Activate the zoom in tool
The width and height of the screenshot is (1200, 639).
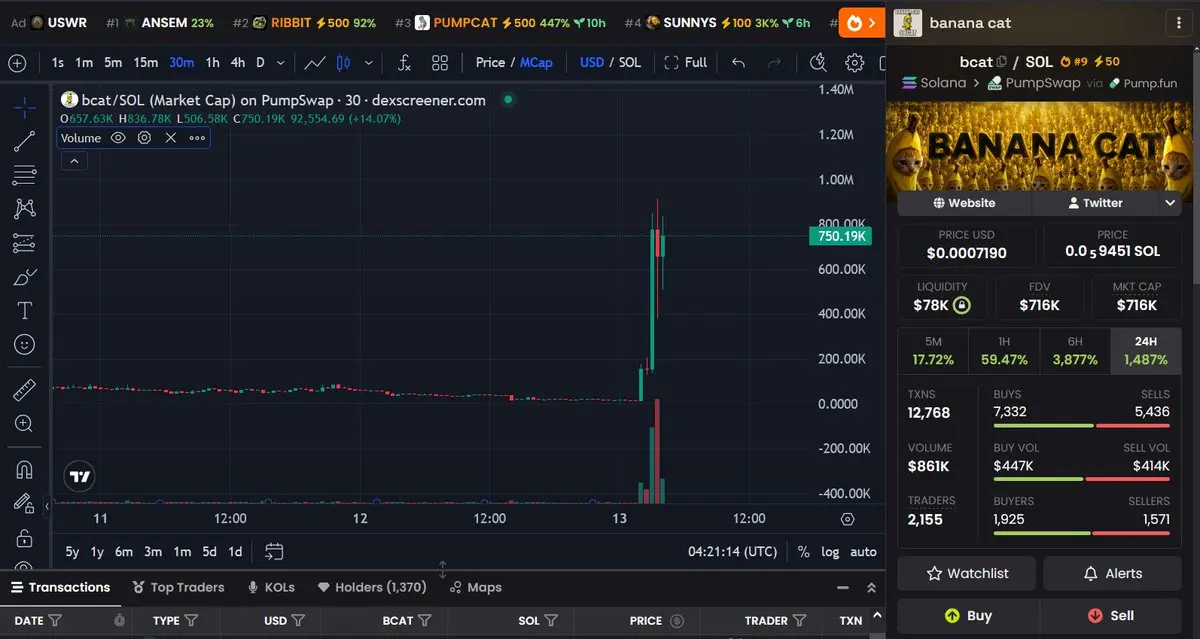[25, 424]
